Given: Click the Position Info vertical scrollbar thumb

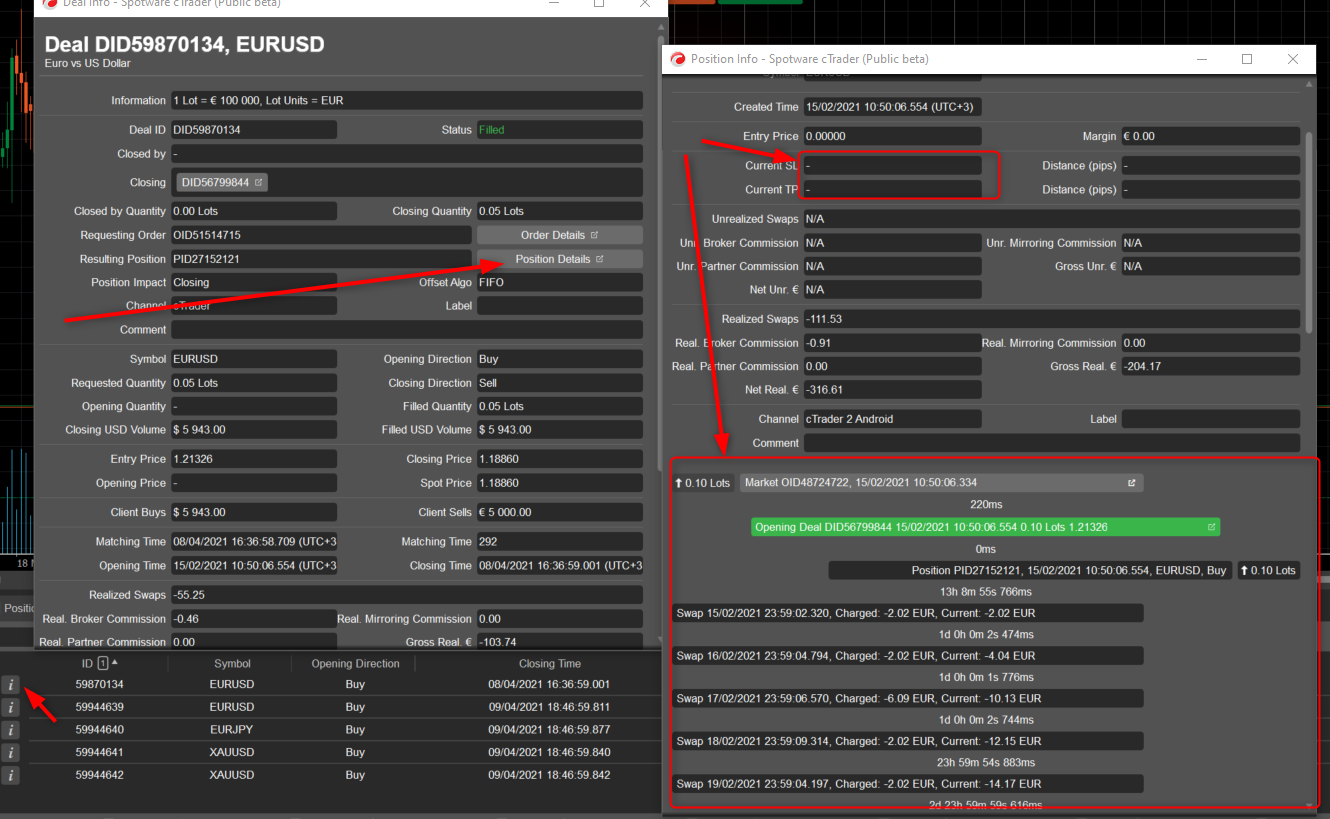Looking at the screenshot, I should click(x=1310, y=231).
